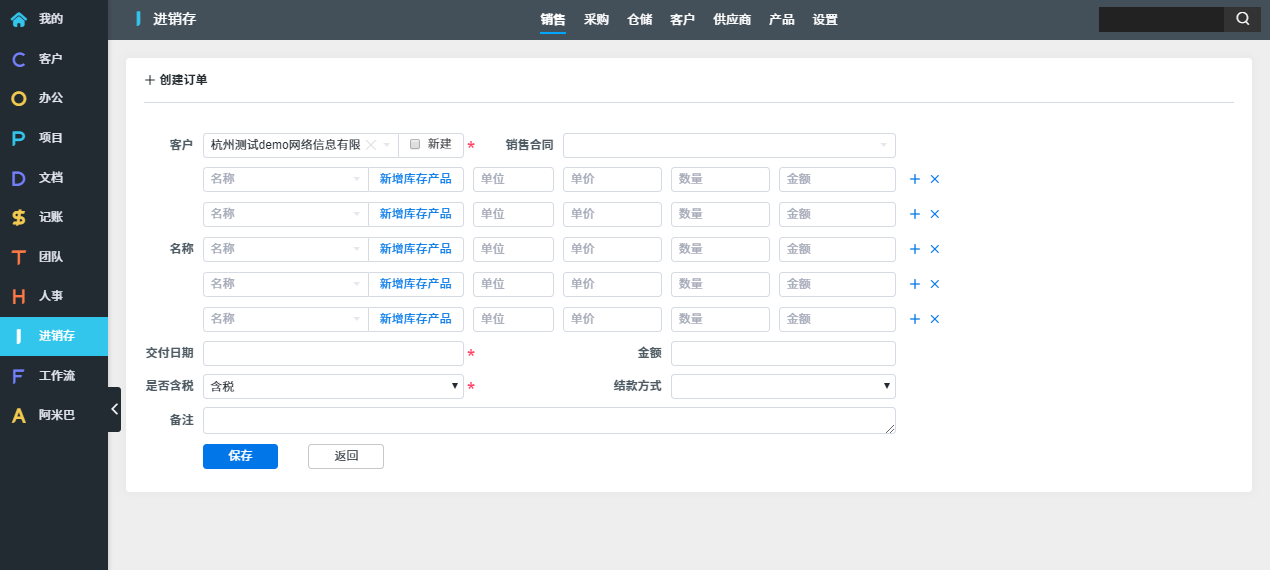
Task: Open the 阿米巴 icon in sidebar
Action: [x=18, y=415]
